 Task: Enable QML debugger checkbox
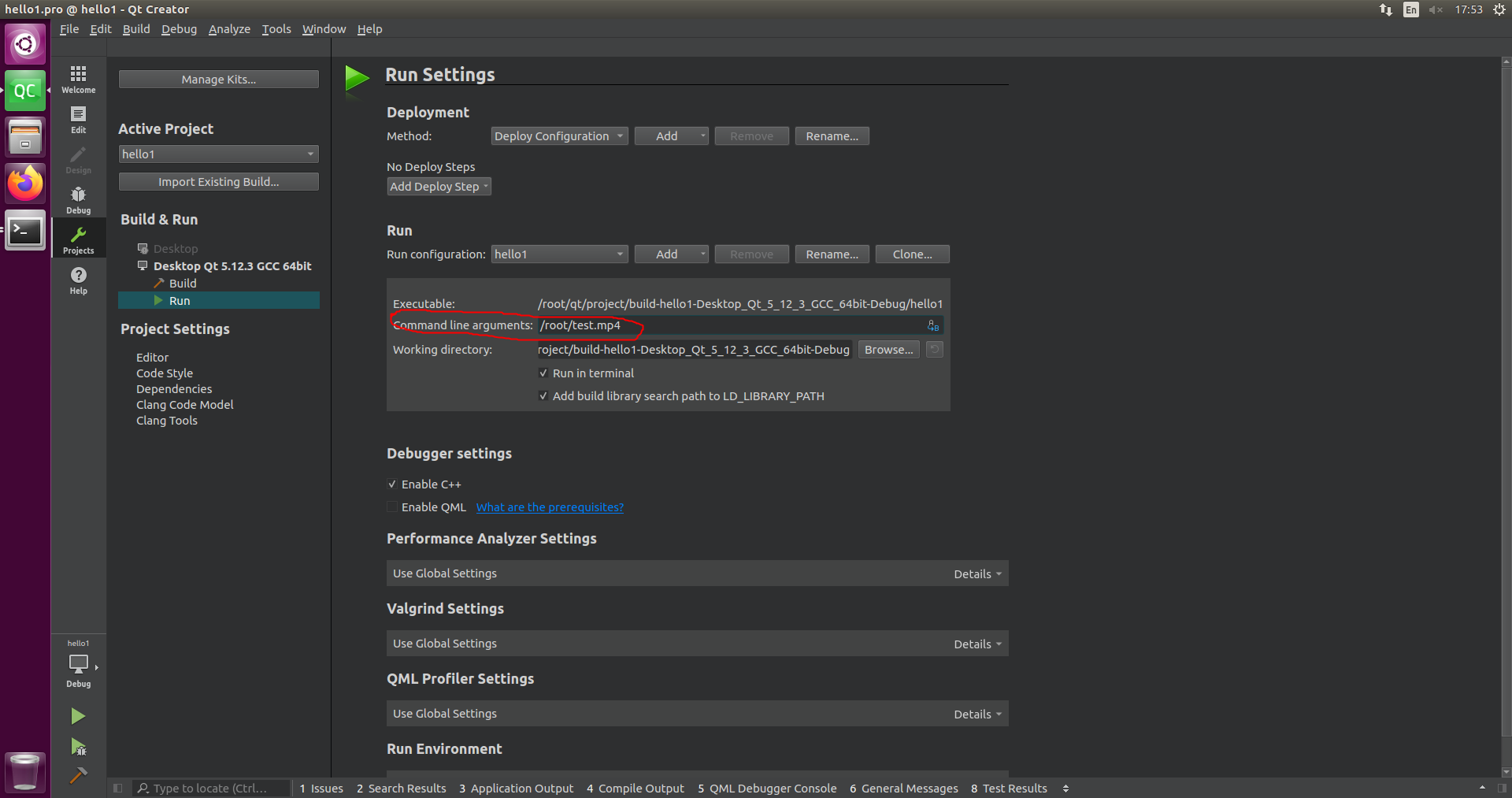(391, 507)
